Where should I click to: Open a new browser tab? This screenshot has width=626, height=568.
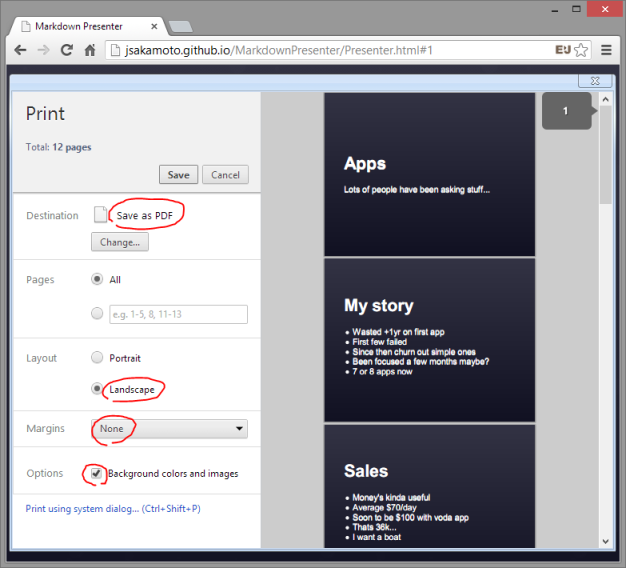coord(181,25)
